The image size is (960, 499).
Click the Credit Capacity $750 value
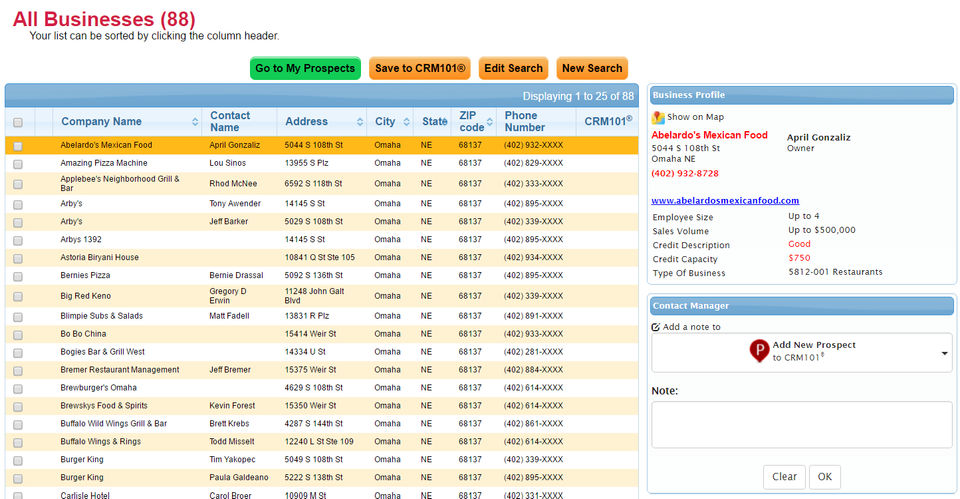799,258
